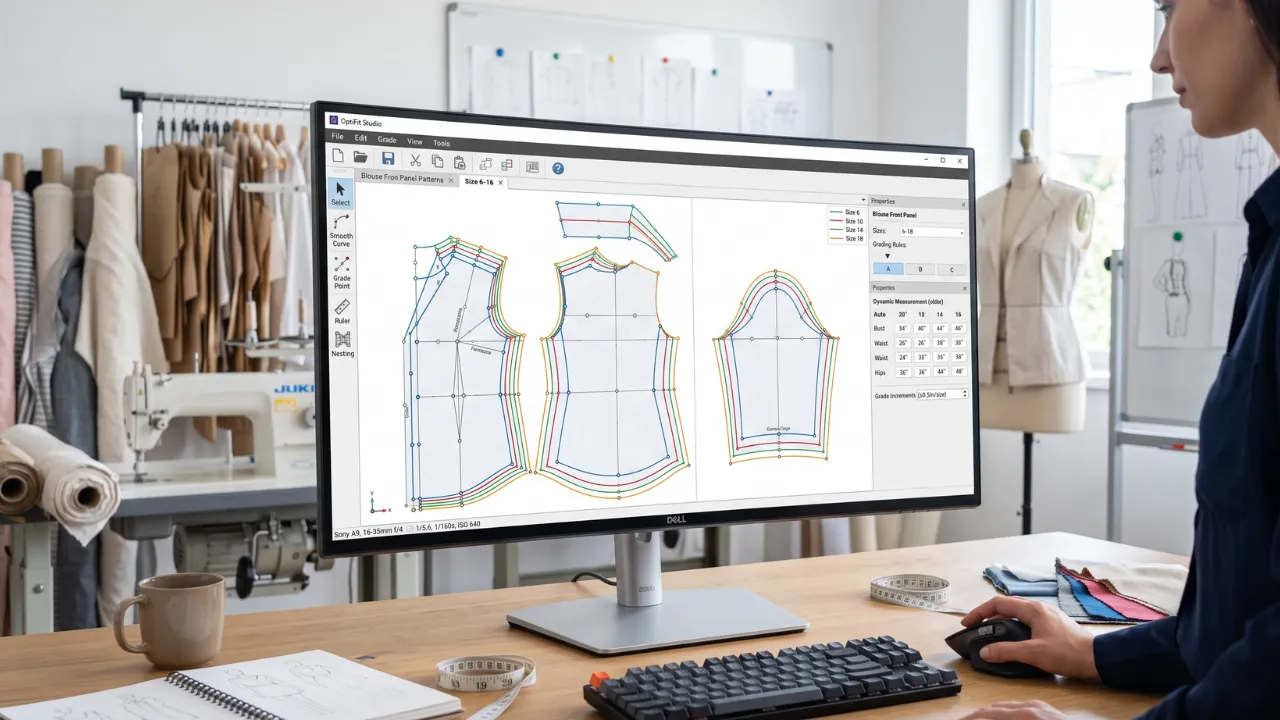Screen dimensions: 1280x720
Task: Select grading rule C
Action: tap(951, 270)
